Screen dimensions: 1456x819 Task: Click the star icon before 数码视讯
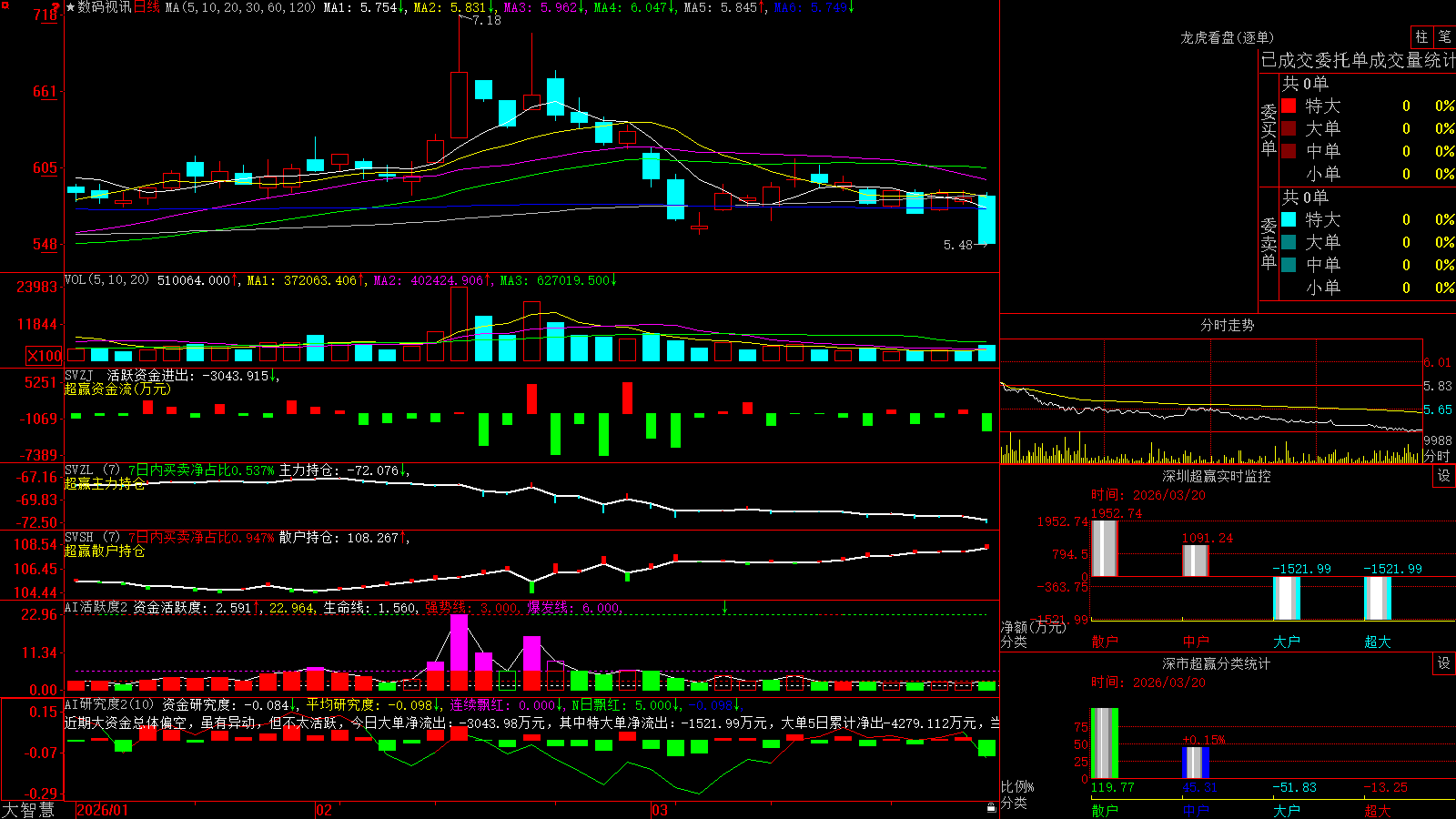71,7
